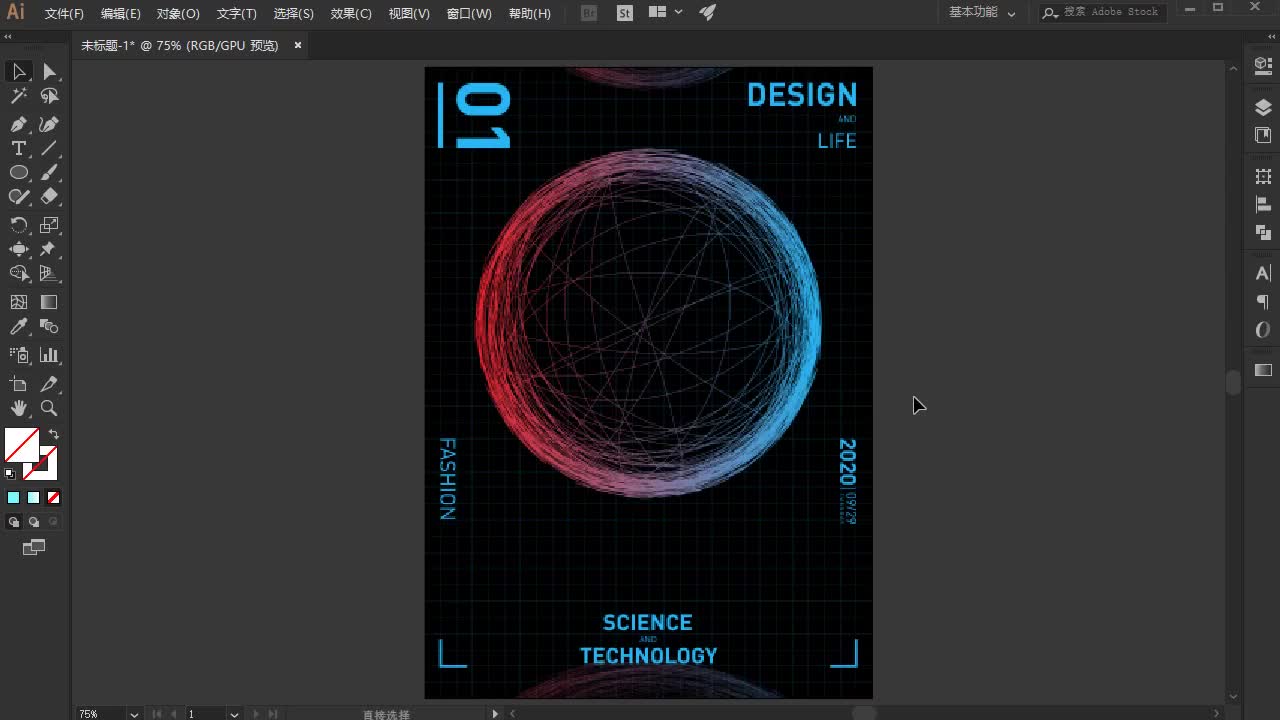Select the Column Graph tool
The image size is (1280, 720).
[x=49, y=355]
